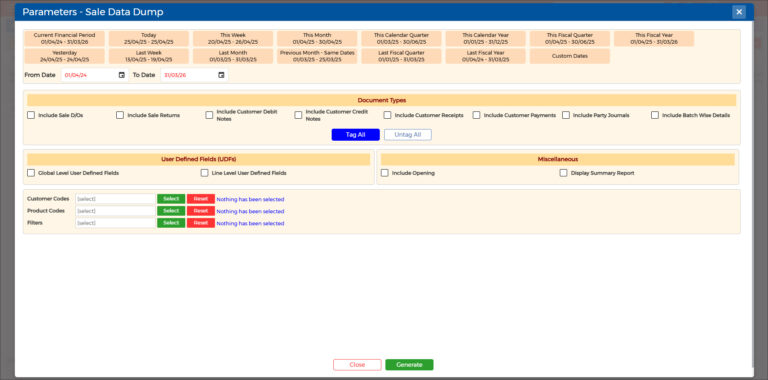Click 'Nothing has been selected' beside Product Codes

(250, 211)
